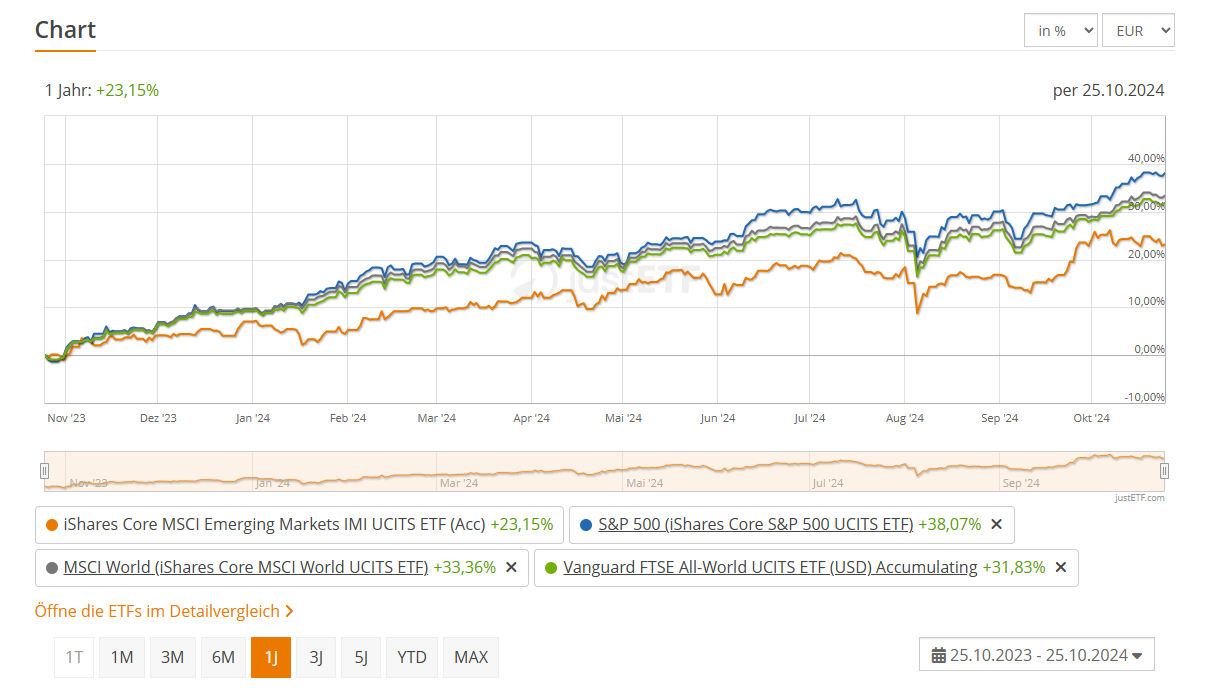This screenshot has width=1224, height=688.
Task: Open 'Öffne die ETFs im Detailvergleich' link
Action: [x=164, y=610]
